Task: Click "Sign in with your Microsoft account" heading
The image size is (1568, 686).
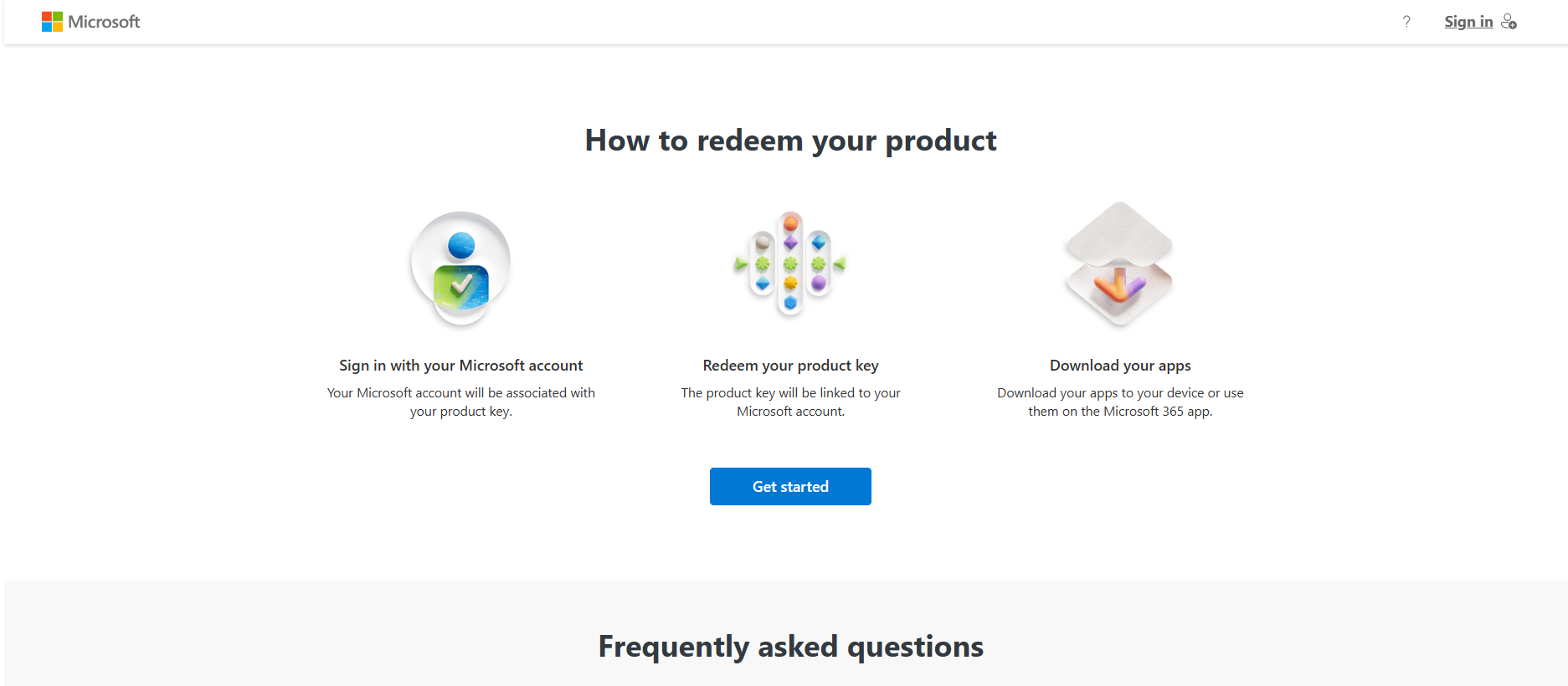Action: click(x=460, y=366)
